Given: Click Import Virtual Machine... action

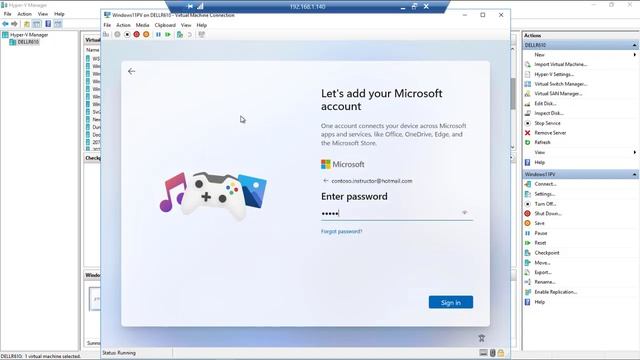Looking at the screenshot, I should 561,64.
